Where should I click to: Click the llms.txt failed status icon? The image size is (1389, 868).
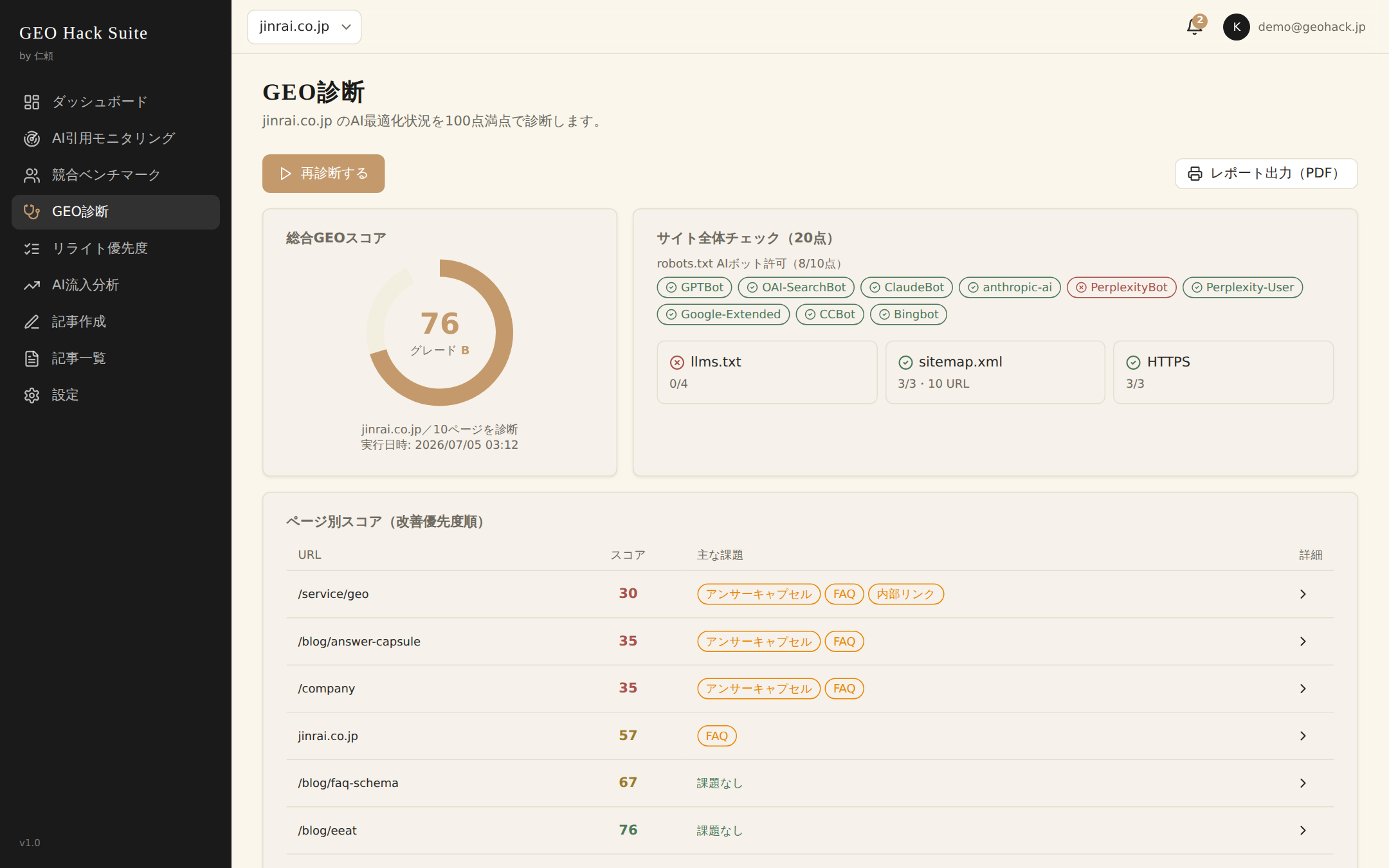677,363
